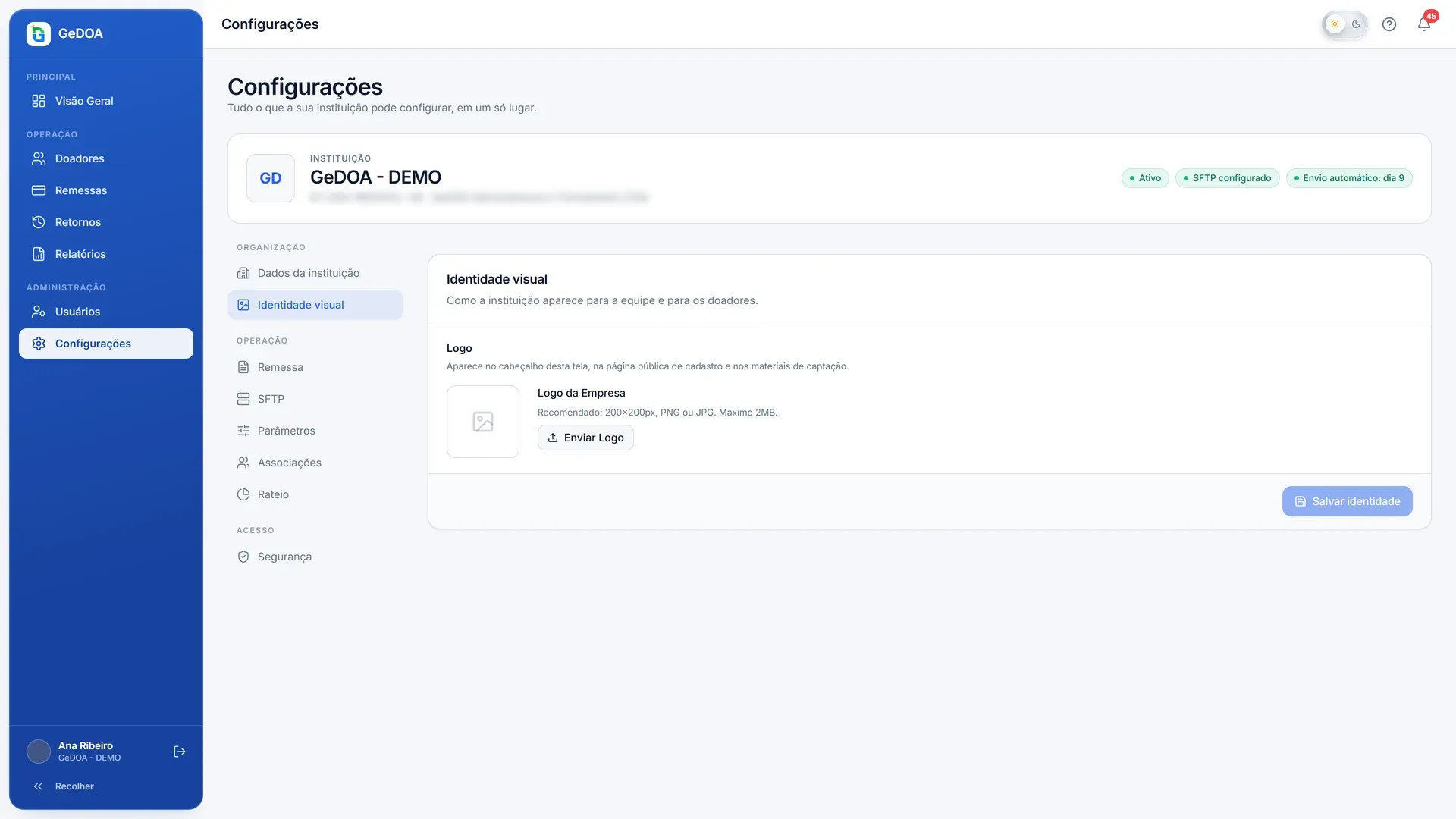Click the GeDOA logo icon in sidebar
The width and height of the screenshot is (1456, 819).
(x=39, y=33)
